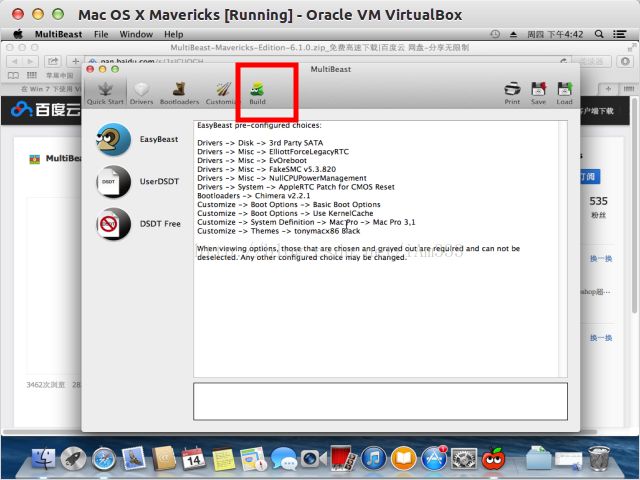This screenshot has width=640, height=480.
Task: Click the empty description box in MultiBeast
Action: (x=380, y=401)
